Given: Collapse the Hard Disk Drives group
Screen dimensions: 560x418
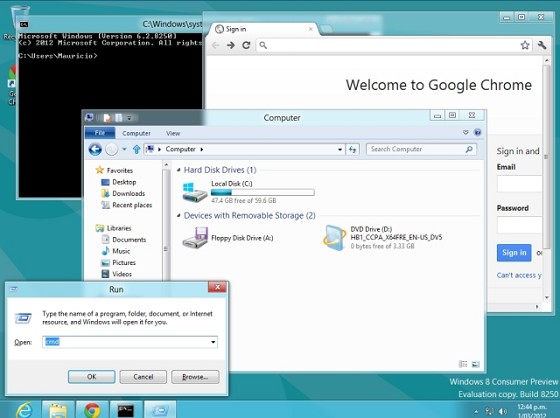Looking at the screenshot, I should [x=179, y=170].
